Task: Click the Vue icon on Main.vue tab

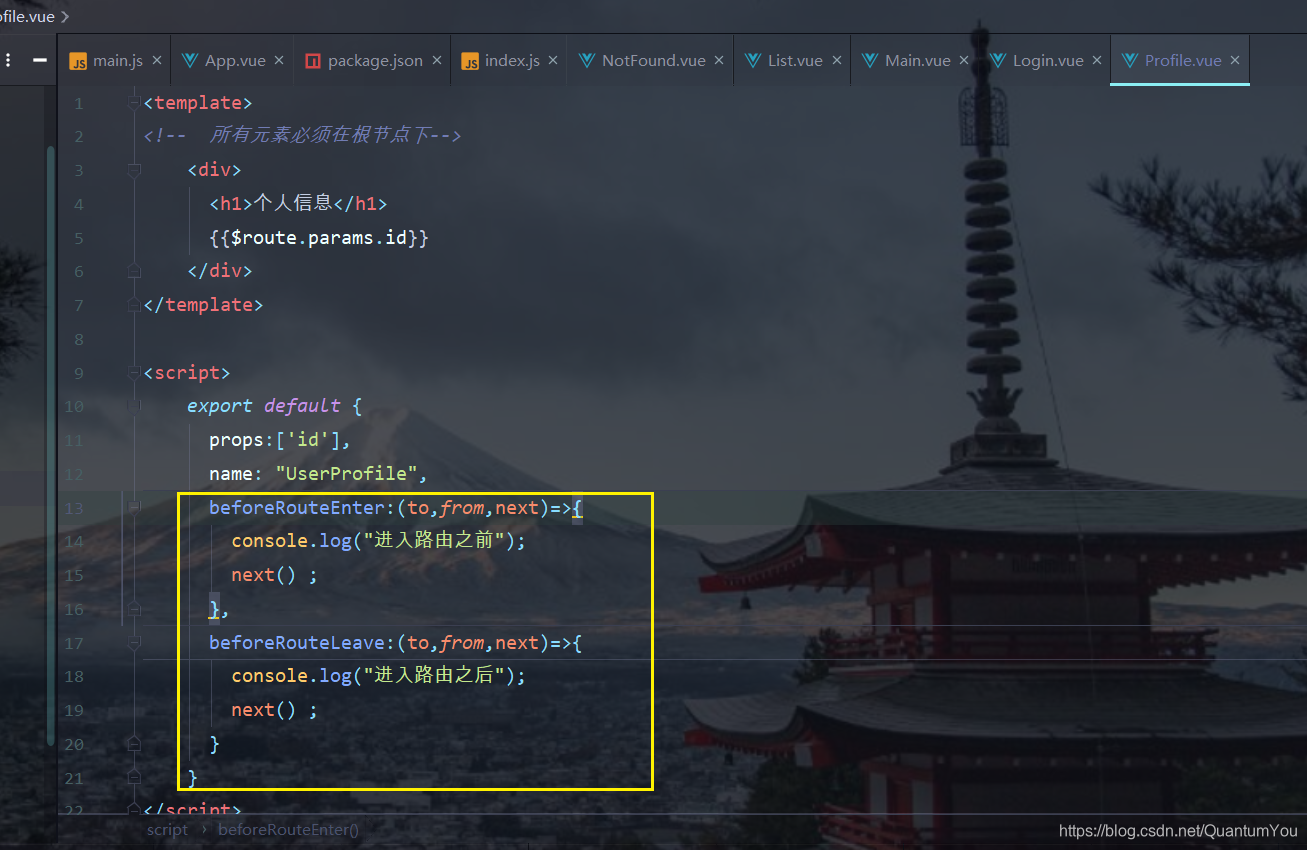Action: click(x=870, y=60)
